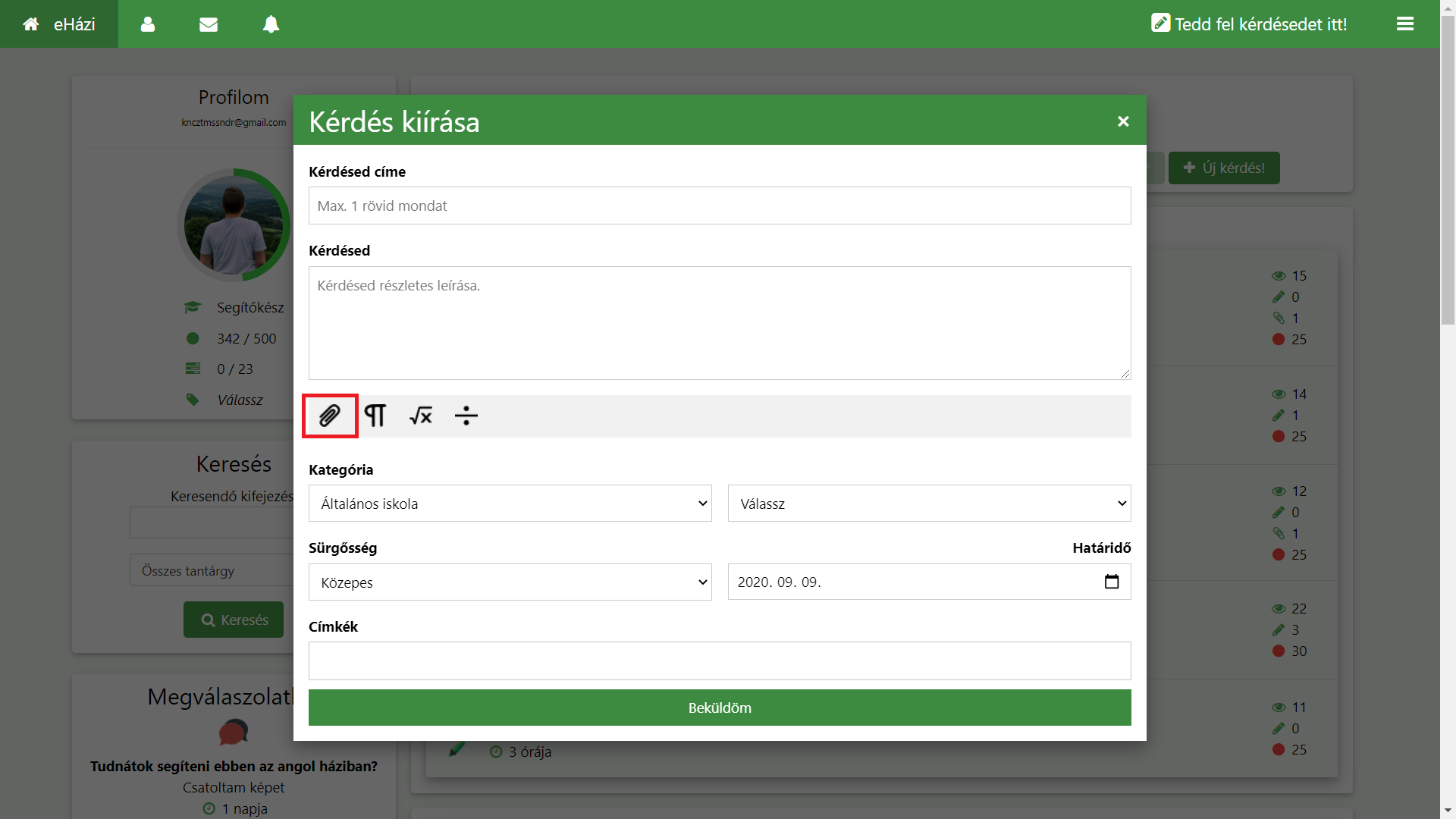Click the Új kérdés! button
This screenshot has width=1456, height=819.
click(1224, 168)
